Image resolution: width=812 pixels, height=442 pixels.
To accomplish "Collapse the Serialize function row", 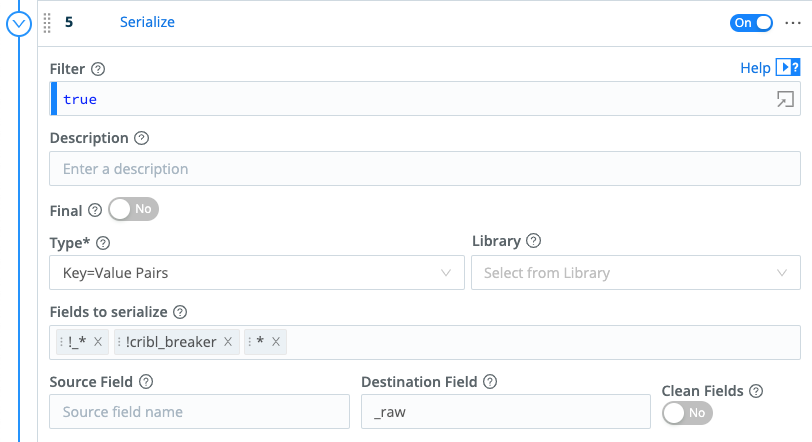I will click(x=20, y=22).
